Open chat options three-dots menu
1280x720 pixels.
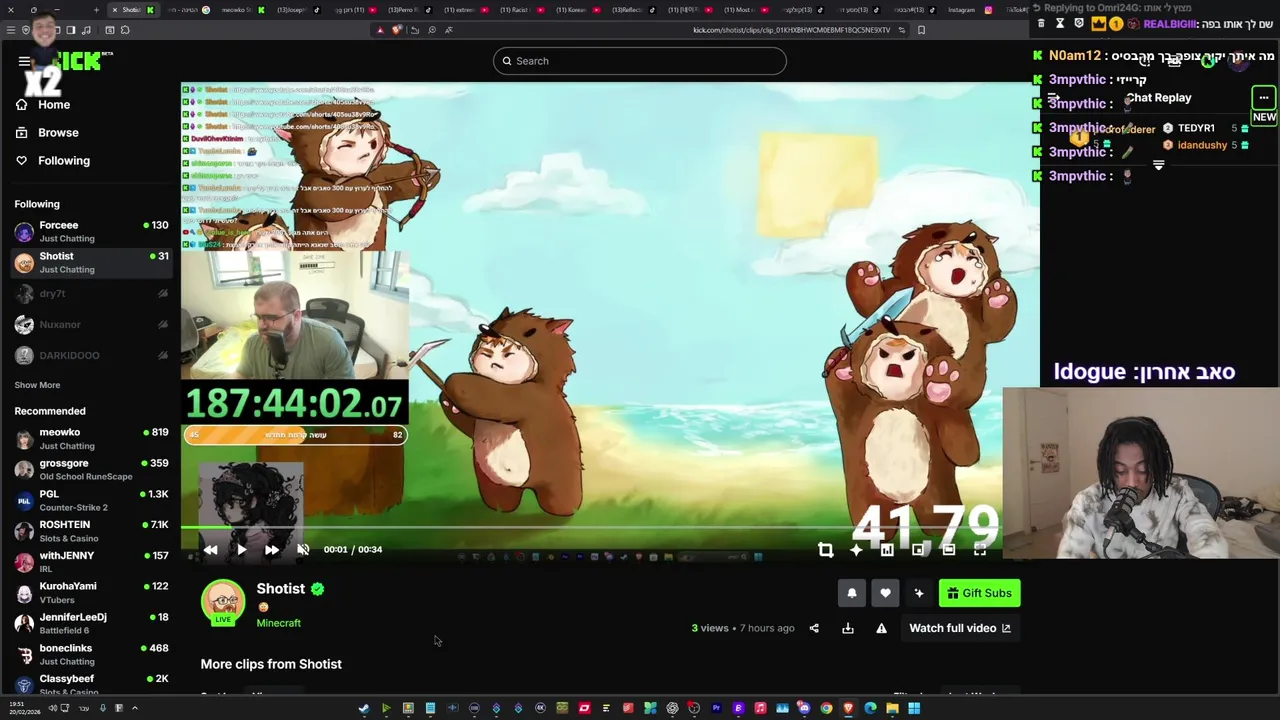[1264, 98]
